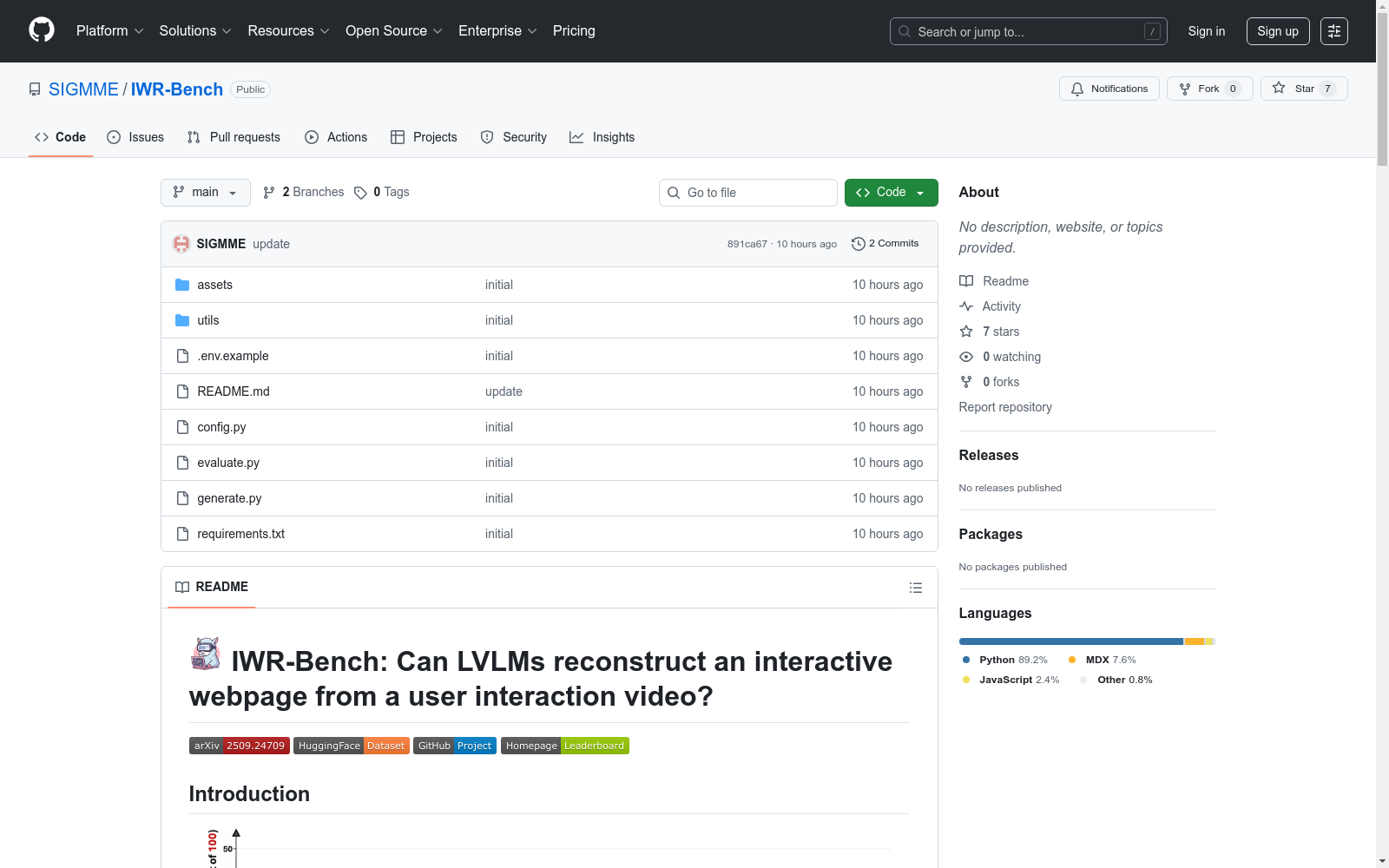Open the Security tab
Viewport: 1389px width, 868px height.
point(514,137)
